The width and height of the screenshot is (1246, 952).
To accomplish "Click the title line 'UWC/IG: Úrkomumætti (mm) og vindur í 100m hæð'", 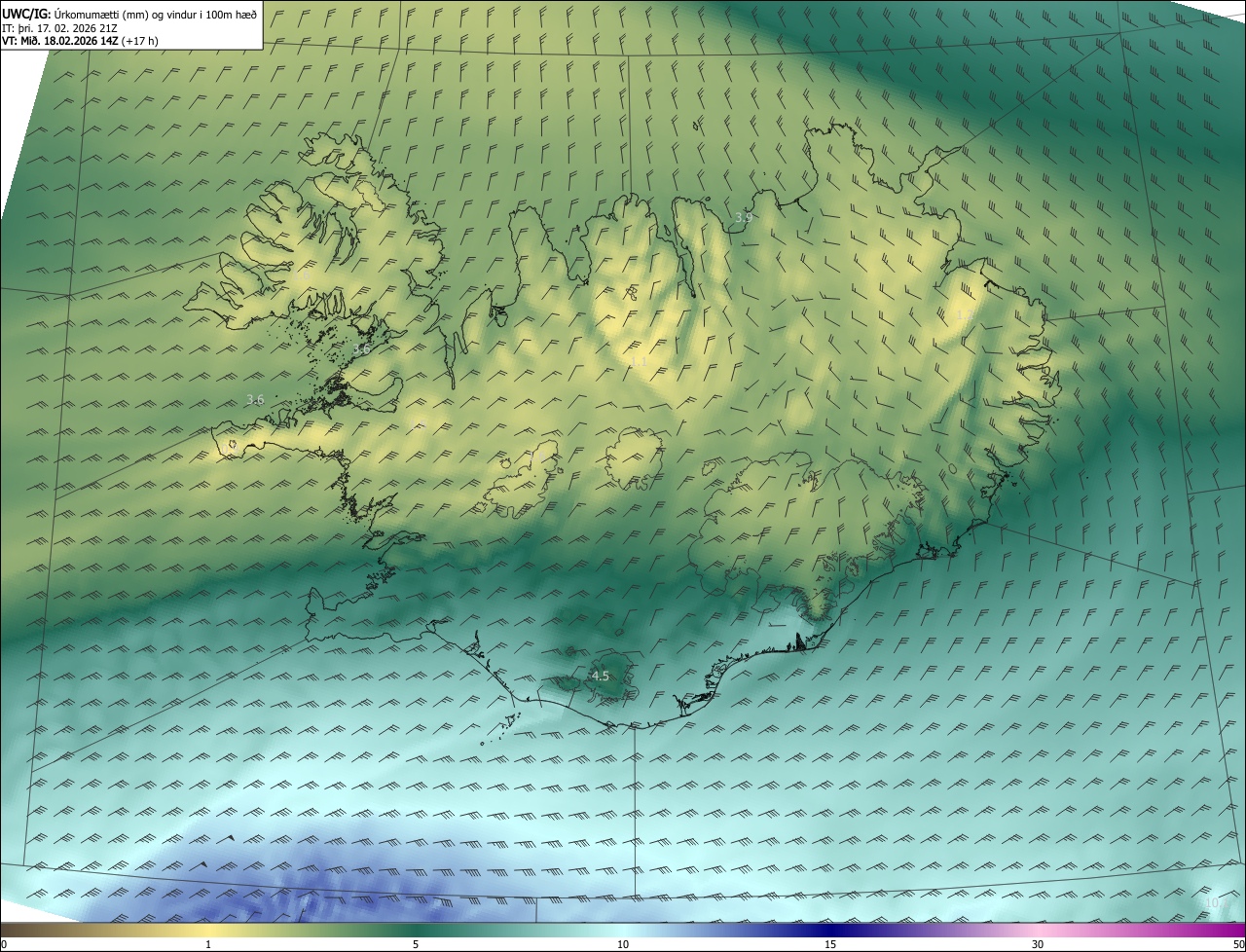I will coord(129,14).
